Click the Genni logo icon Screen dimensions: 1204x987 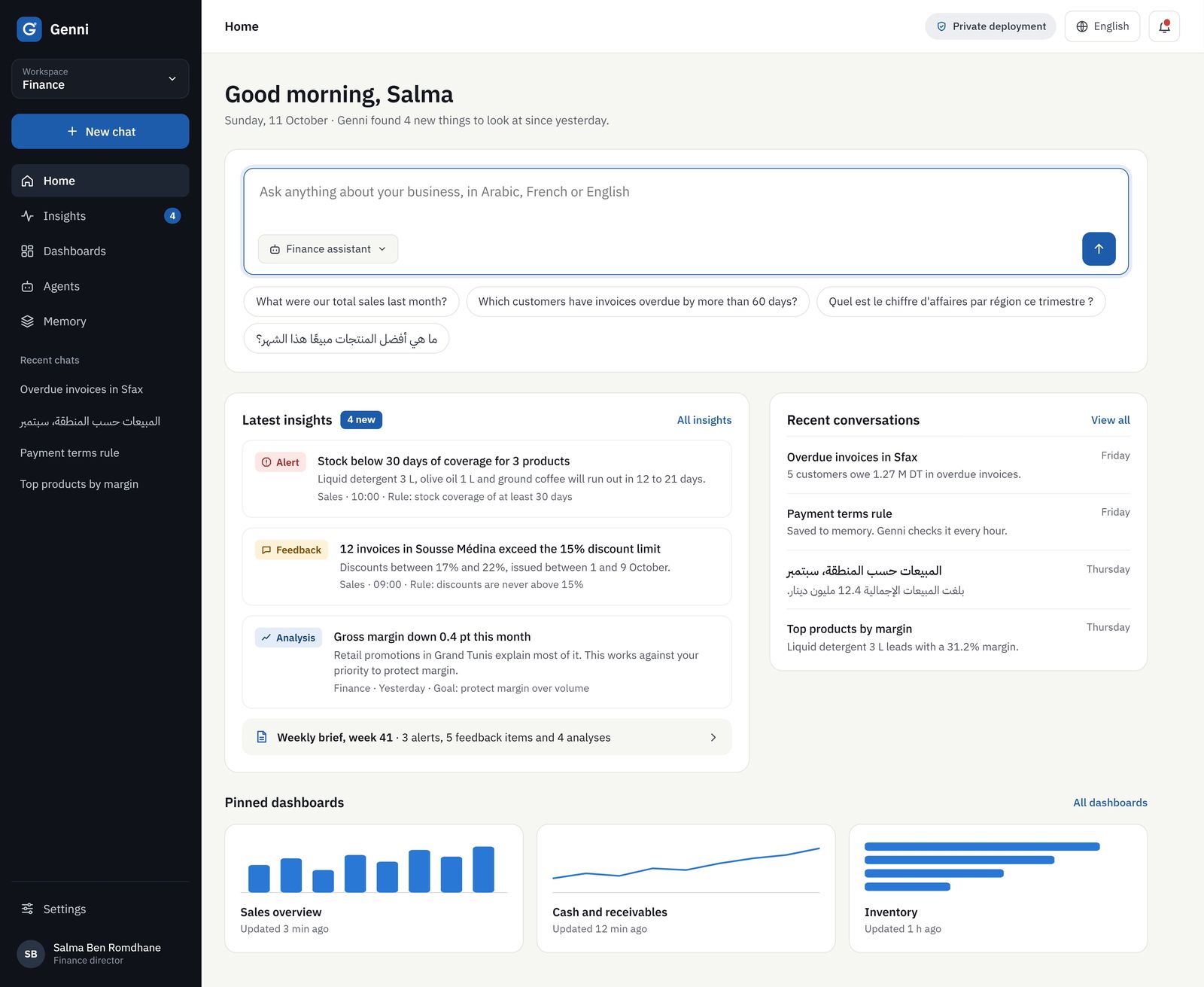(x=29, y=29)
